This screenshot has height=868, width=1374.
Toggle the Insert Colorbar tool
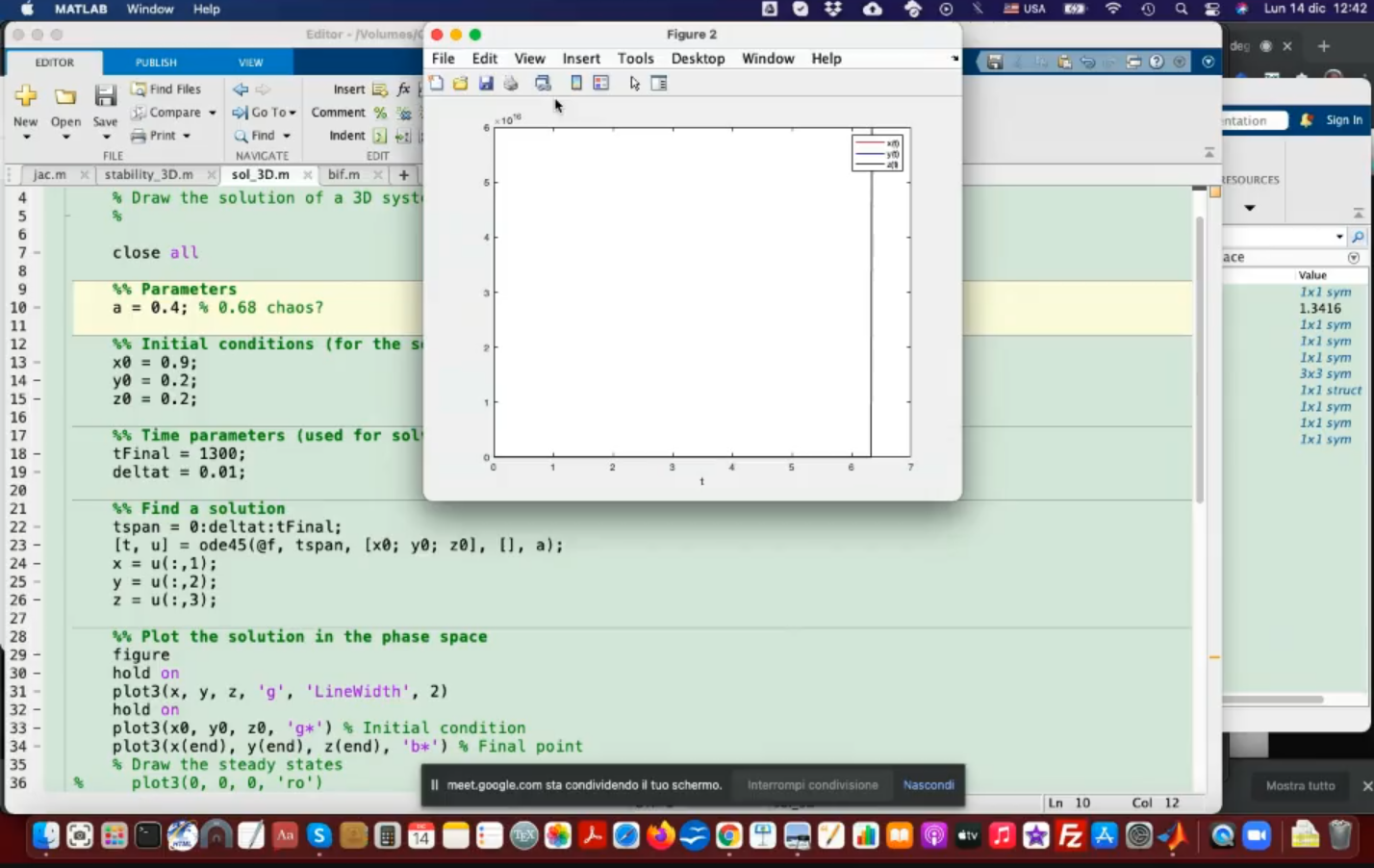pyautogui.click(x=576, y=84)
